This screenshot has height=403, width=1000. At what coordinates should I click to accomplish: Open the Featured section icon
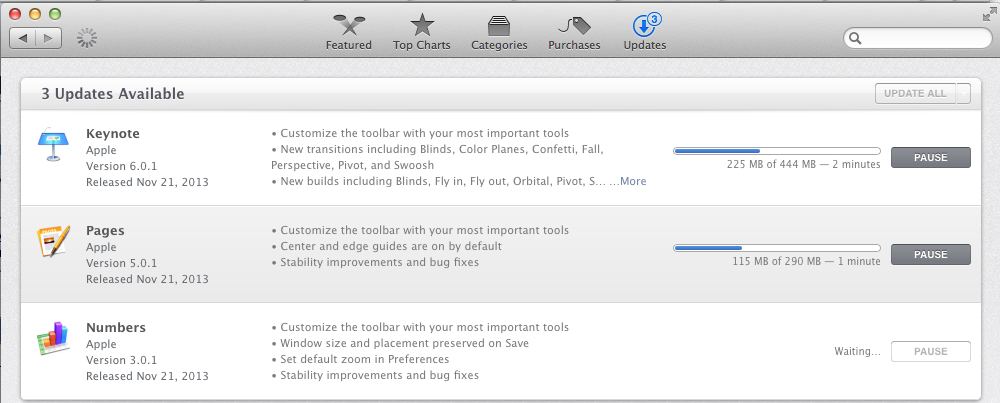348,26
